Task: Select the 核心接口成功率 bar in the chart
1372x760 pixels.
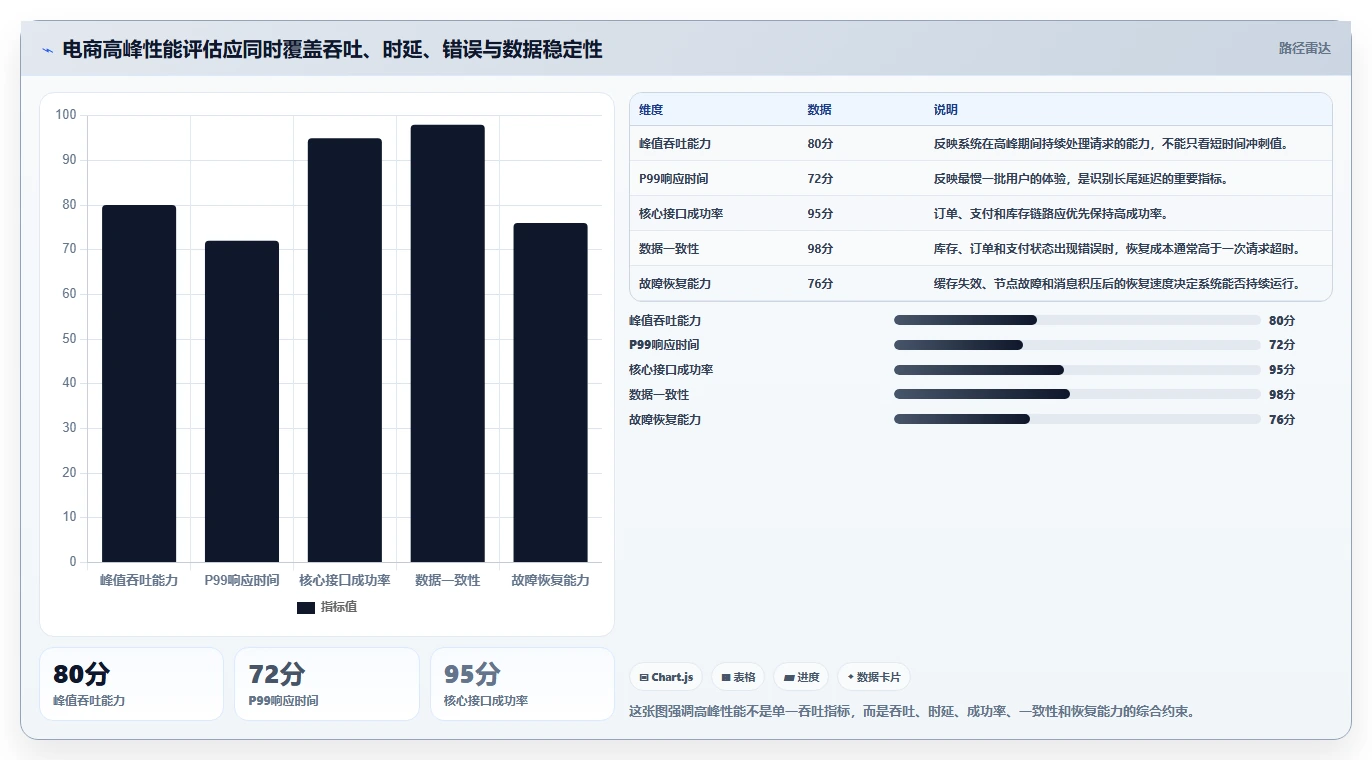Action: [345, 350]
